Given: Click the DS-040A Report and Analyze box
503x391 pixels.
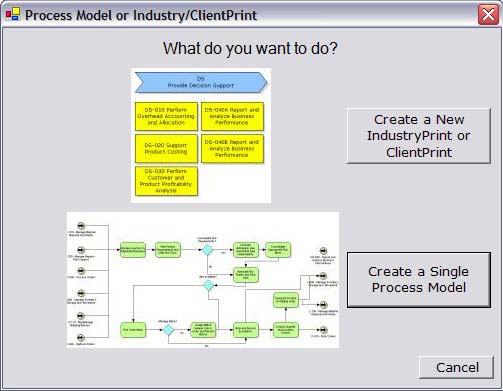Looking at the screenshot, I should 232,116.
